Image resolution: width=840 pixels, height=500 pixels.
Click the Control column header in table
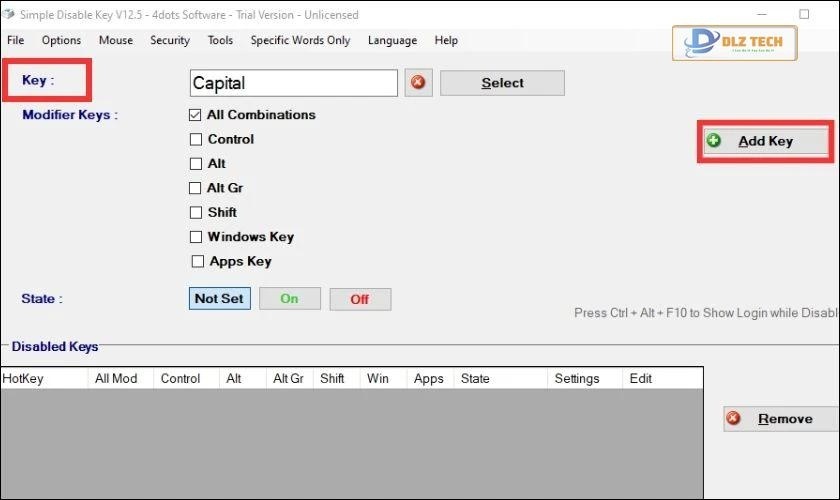(x=186, y=378)
